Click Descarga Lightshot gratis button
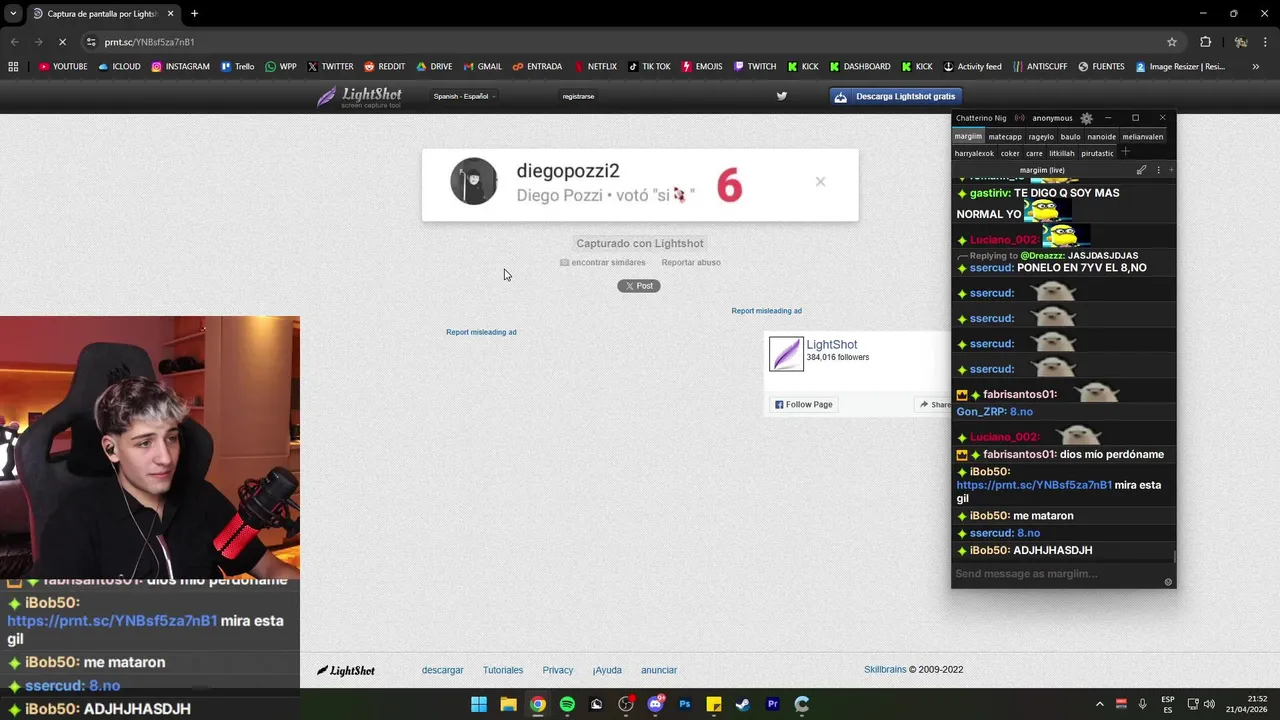This screenshot has width=1280, height=720. point(896,96)
